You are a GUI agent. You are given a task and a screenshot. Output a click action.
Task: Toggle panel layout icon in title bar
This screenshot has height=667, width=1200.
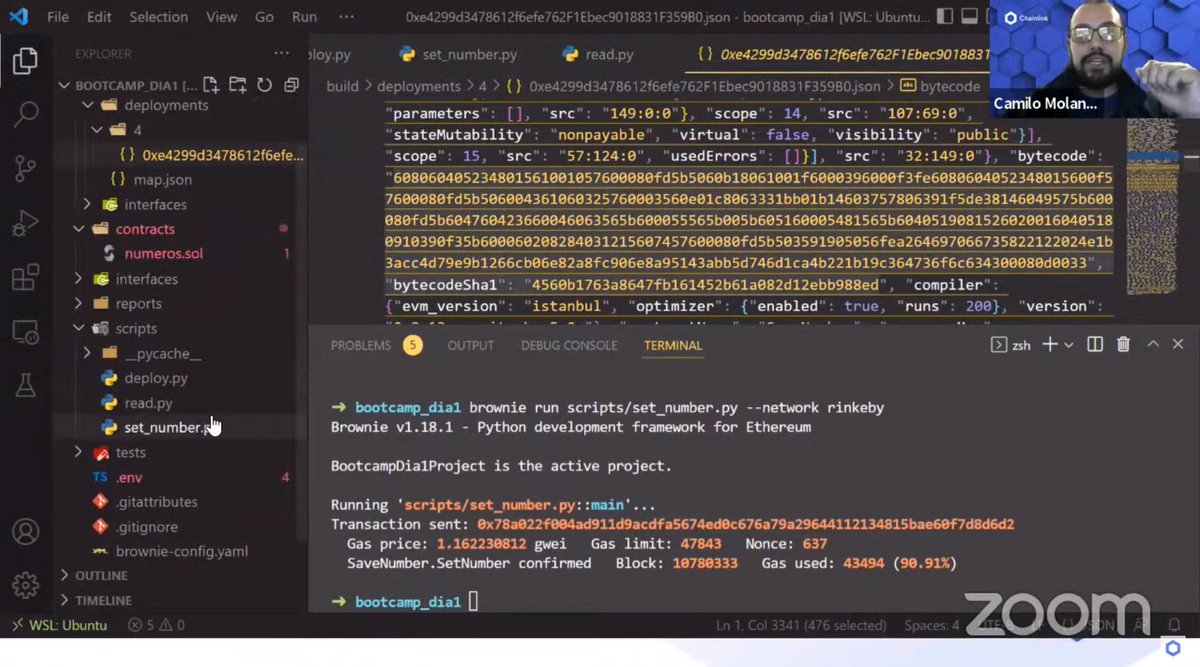[970, 17]
